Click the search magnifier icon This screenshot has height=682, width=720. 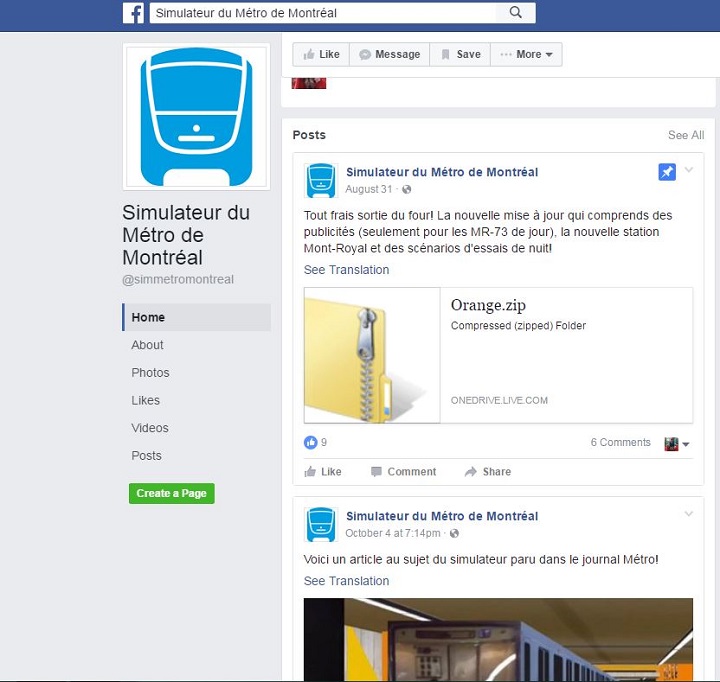(x=516, y=12)
